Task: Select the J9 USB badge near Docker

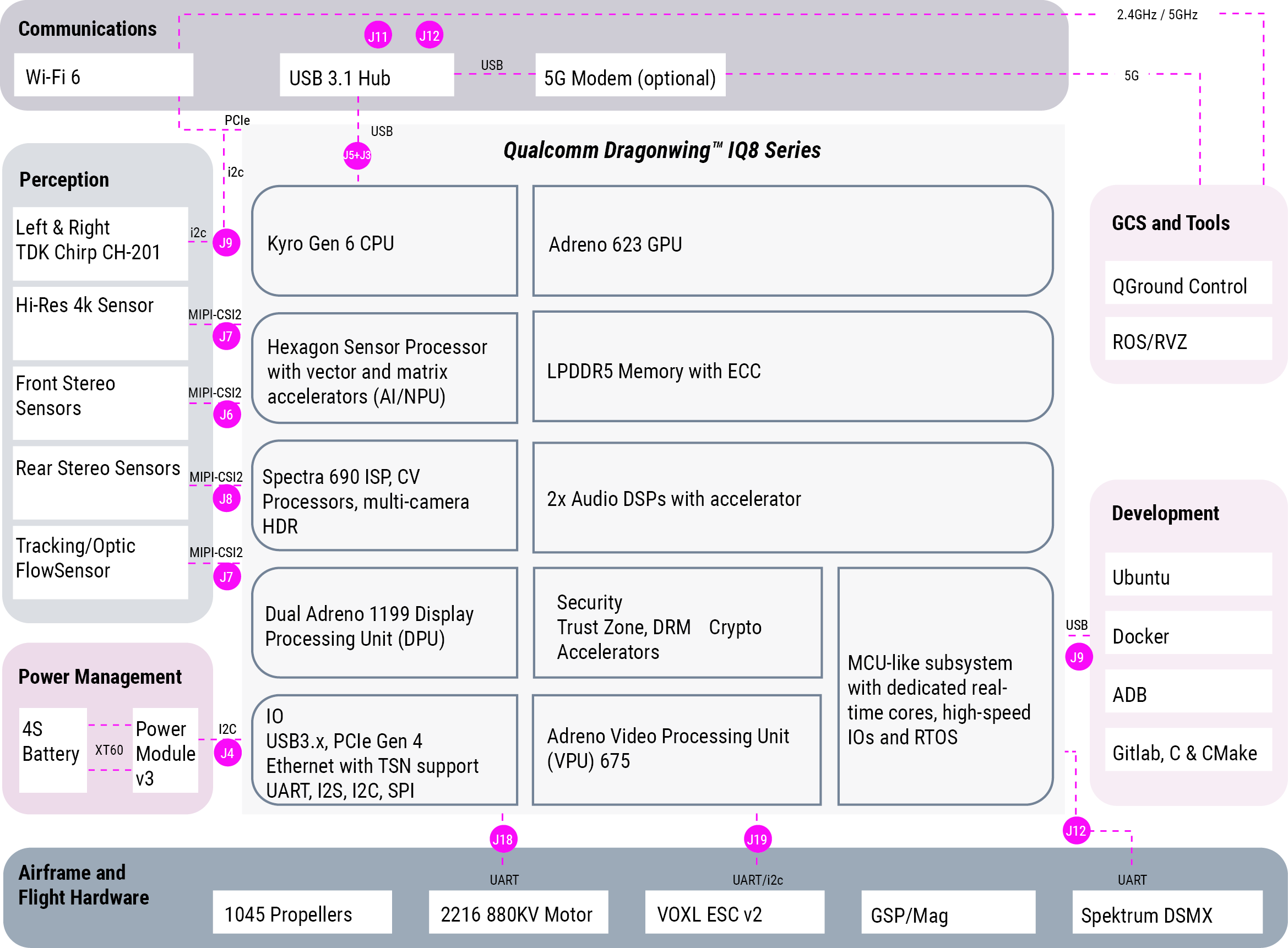Action: (x=1079, y=657)
